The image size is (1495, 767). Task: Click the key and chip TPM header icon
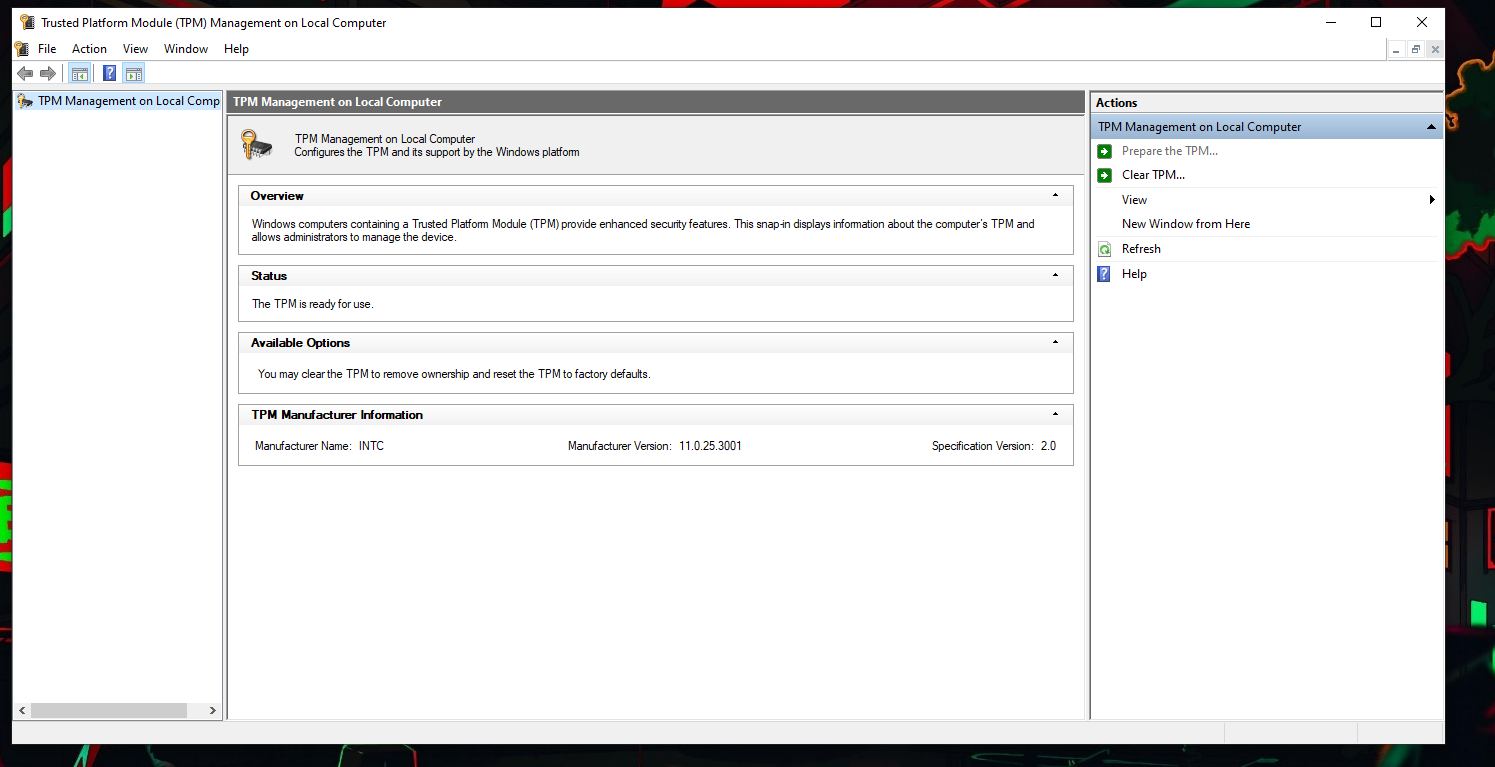tap(256, 145)
